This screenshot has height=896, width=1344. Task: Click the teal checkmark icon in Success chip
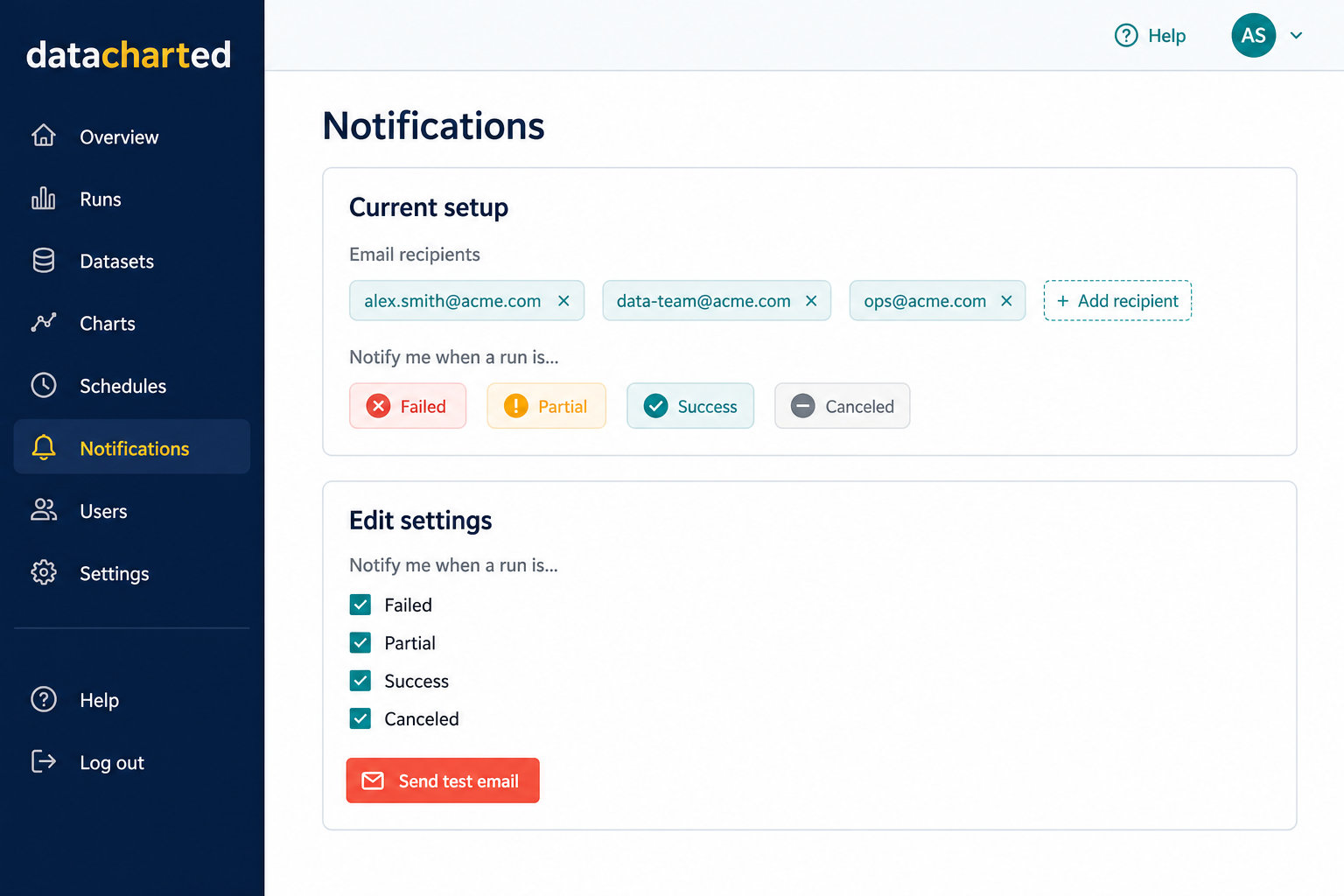[655, 406]
